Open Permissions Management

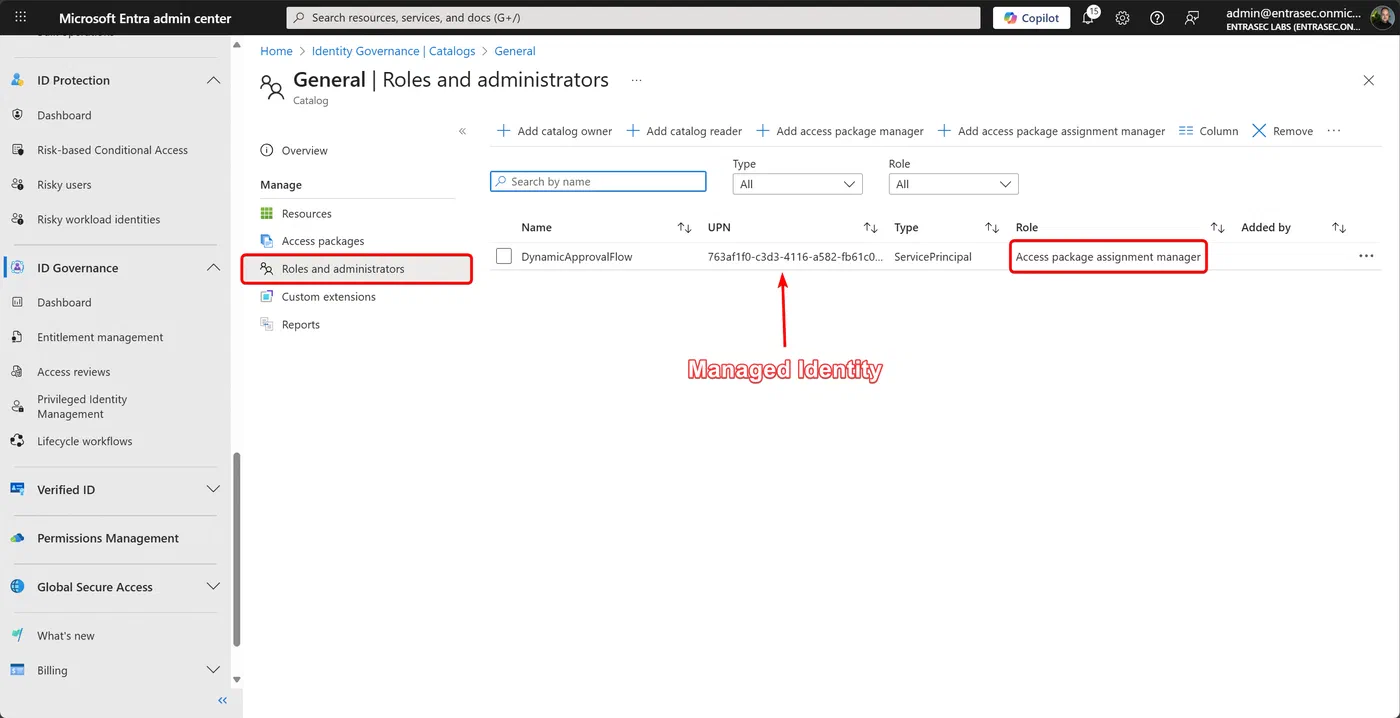[x=108, y=538]
